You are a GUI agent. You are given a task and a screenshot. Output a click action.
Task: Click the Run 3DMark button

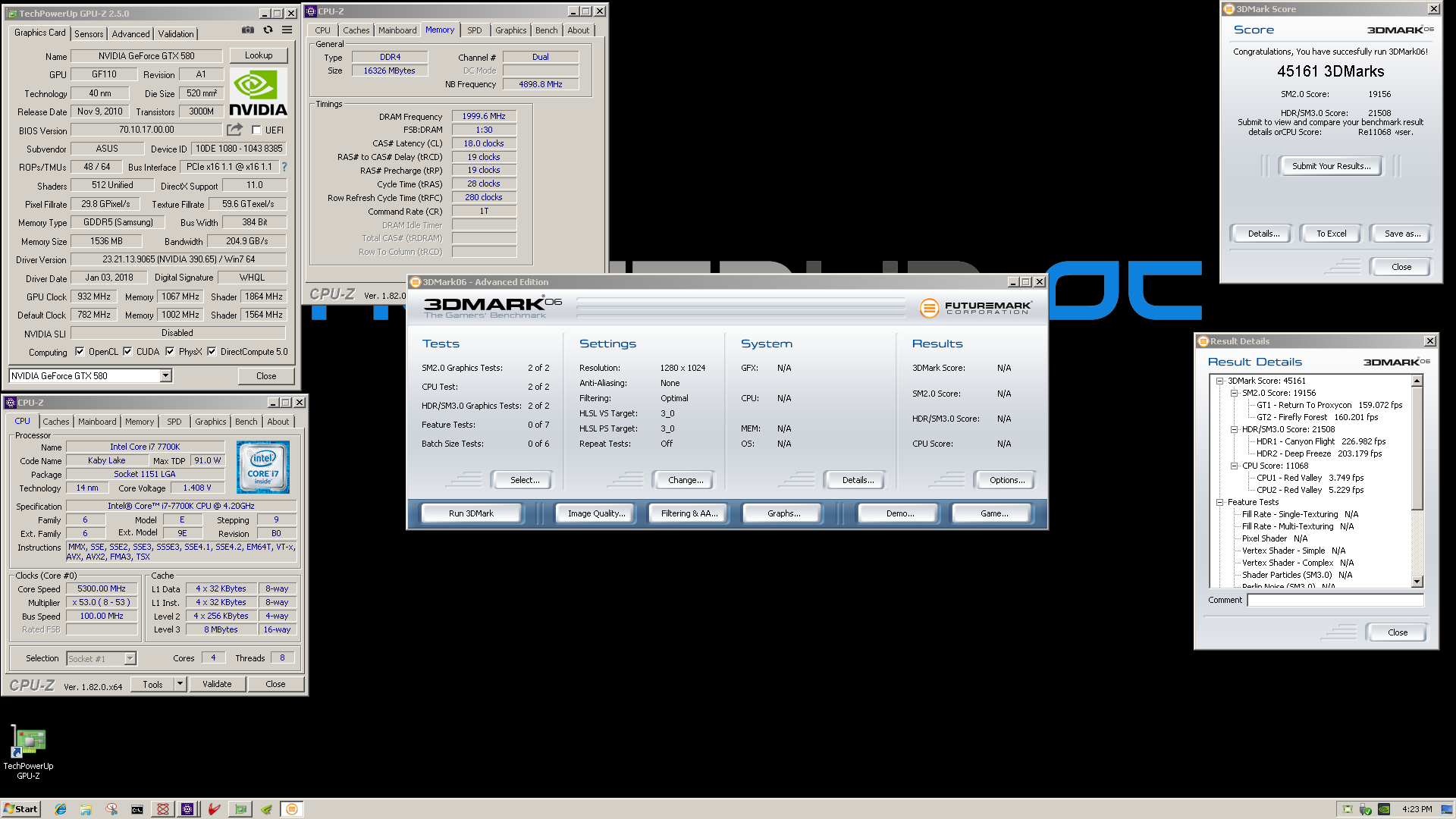tap(471, 513)
